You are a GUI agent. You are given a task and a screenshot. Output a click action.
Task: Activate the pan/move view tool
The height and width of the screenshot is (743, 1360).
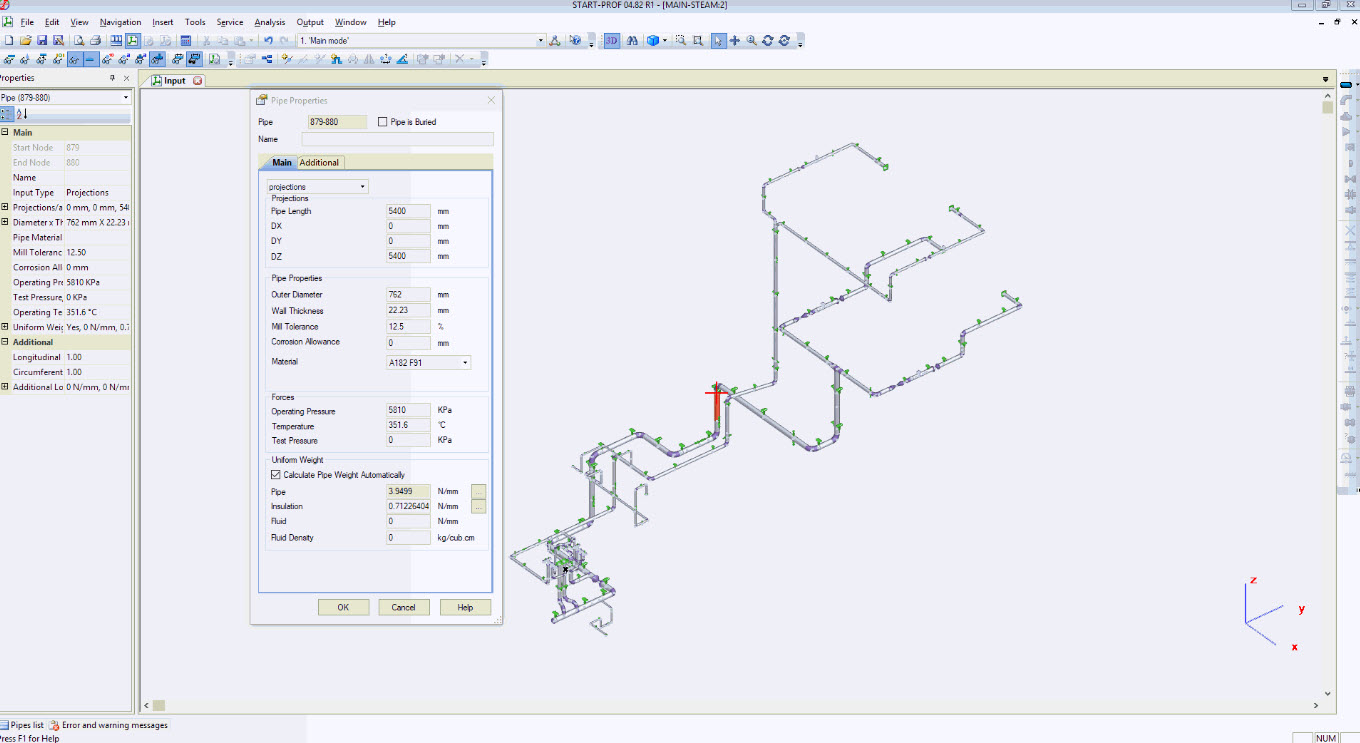click(735, 40)
